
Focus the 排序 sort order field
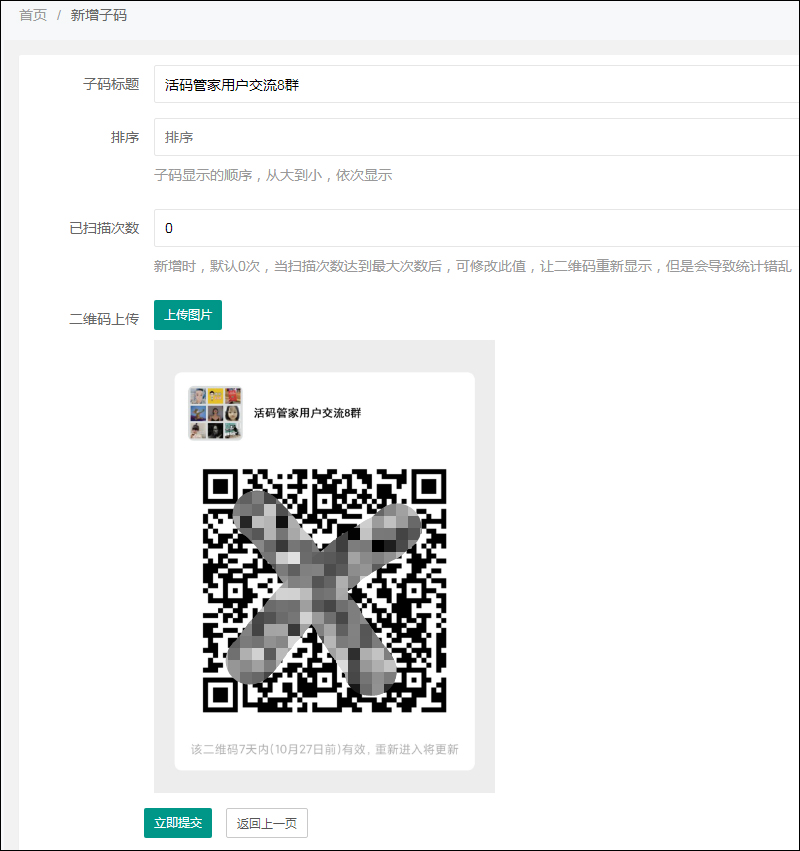400,137
